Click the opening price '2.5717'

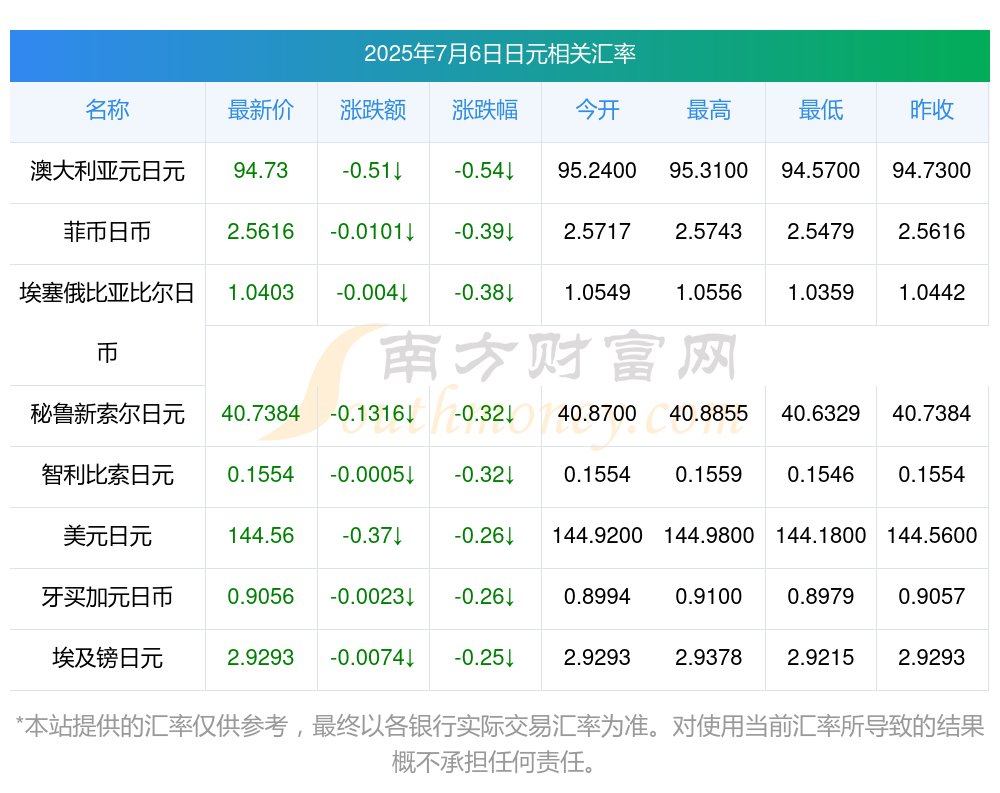click(597, 232)
